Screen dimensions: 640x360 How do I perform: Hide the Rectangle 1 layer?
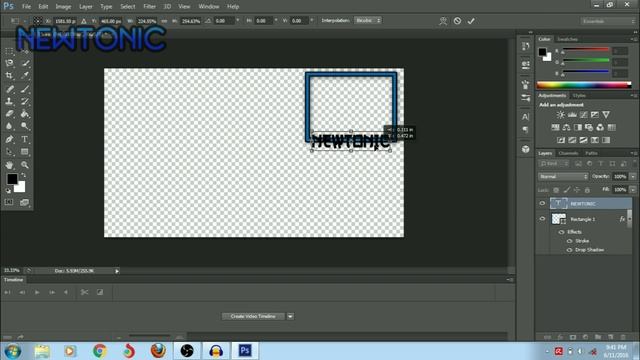pos(542,219)
